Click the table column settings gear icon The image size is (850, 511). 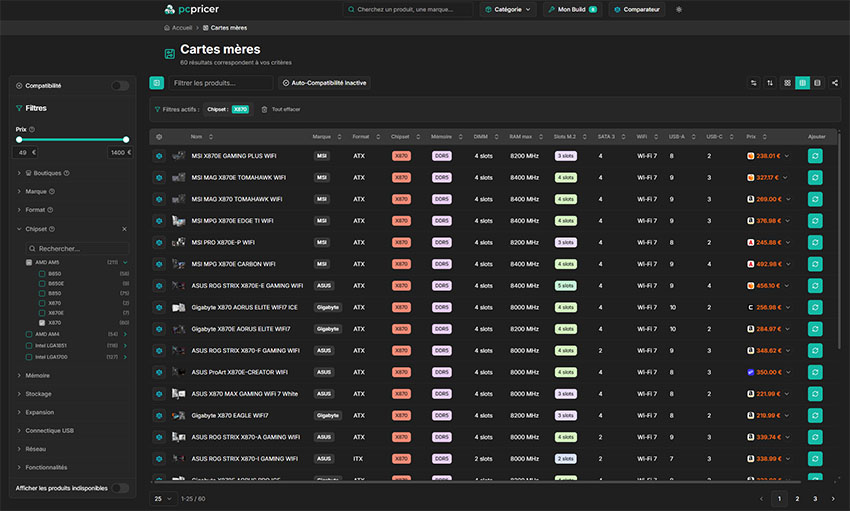coord(159,136)
